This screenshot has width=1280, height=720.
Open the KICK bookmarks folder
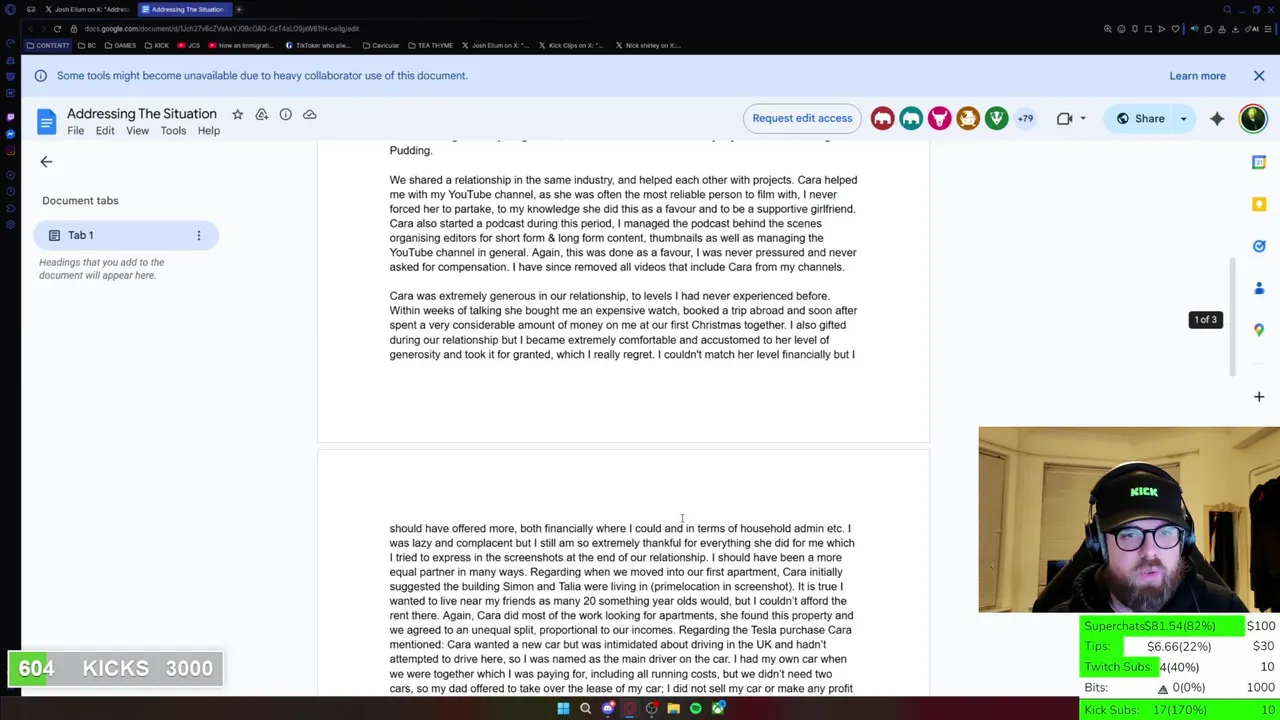point(157,45)
